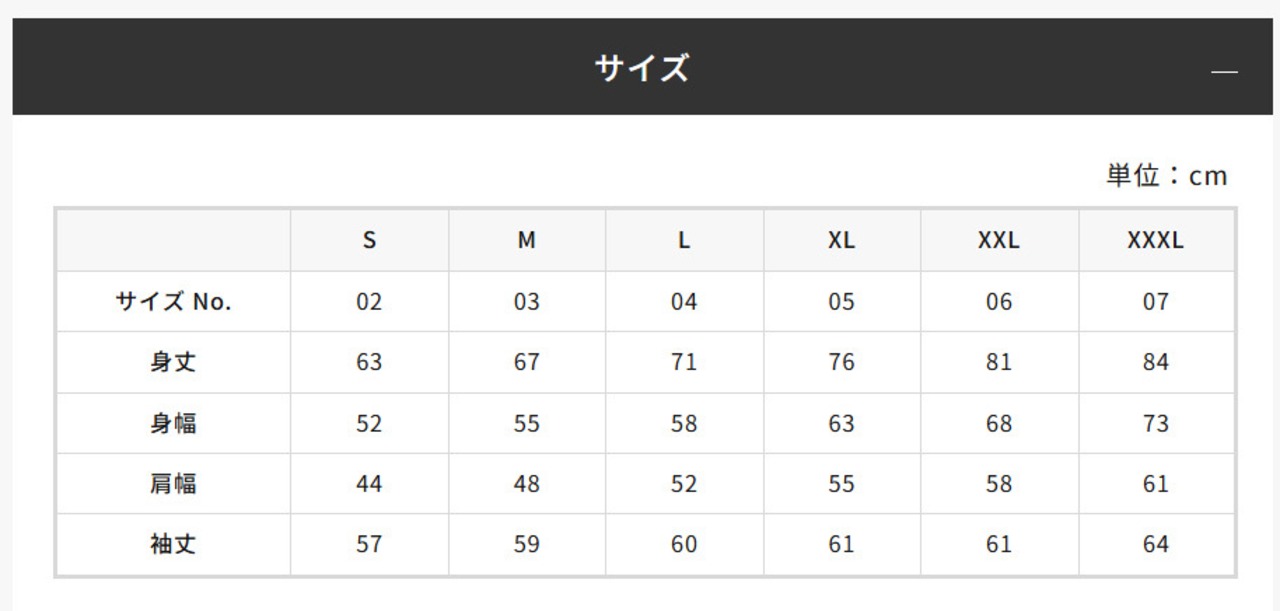
Task: Click the 袖丈 row label
Action: [173, 545]
